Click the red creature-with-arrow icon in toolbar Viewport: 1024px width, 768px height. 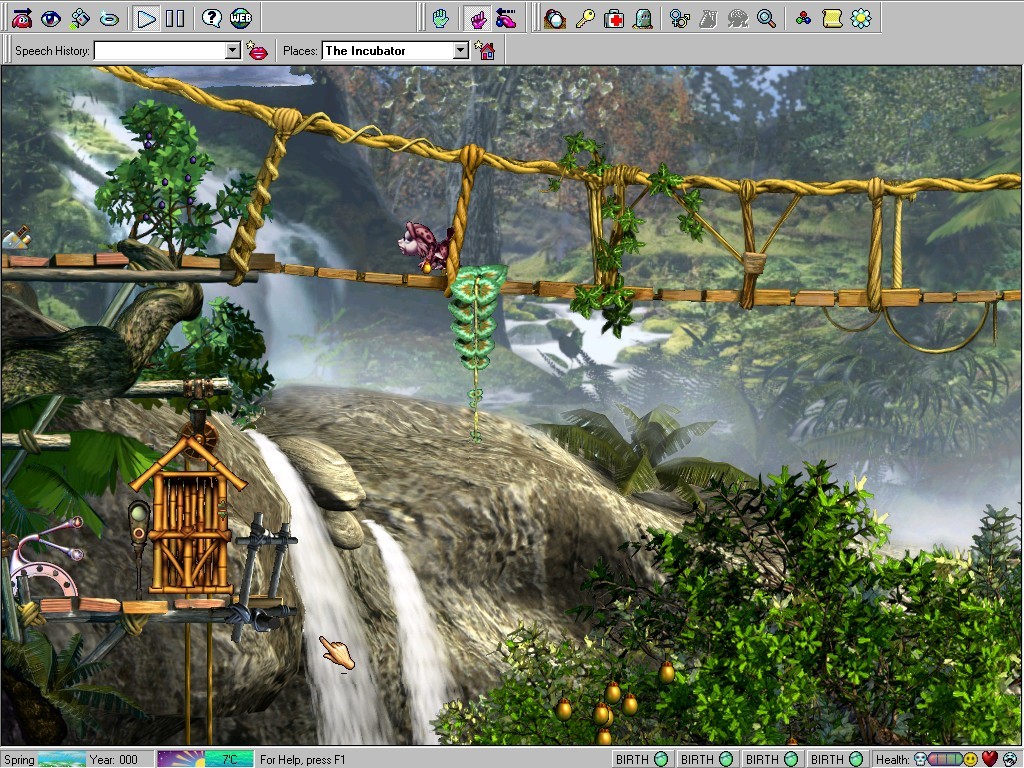point(22,18)
